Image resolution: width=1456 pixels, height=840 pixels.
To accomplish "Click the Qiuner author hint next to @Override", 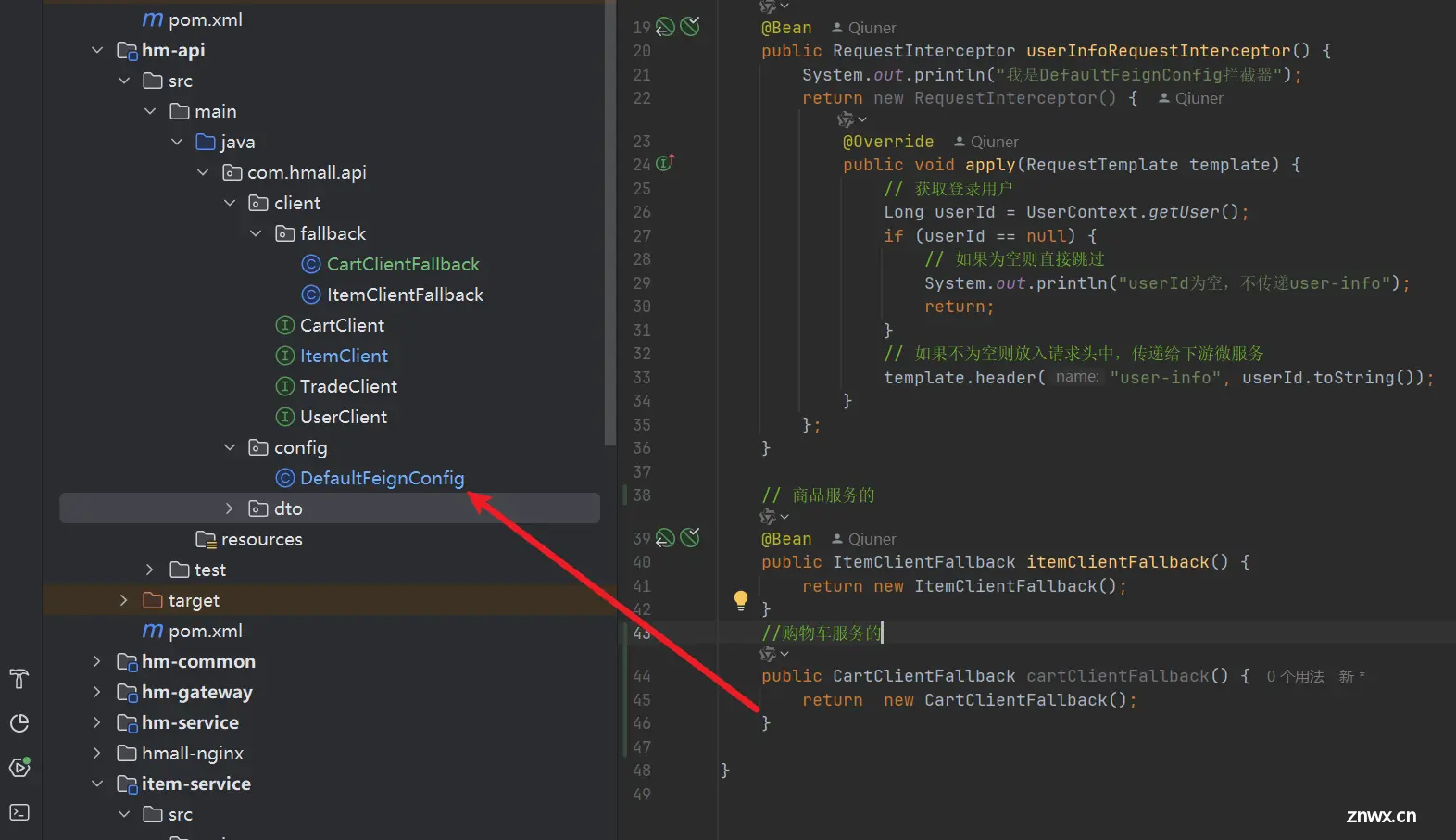I will (x=986, y=142).
